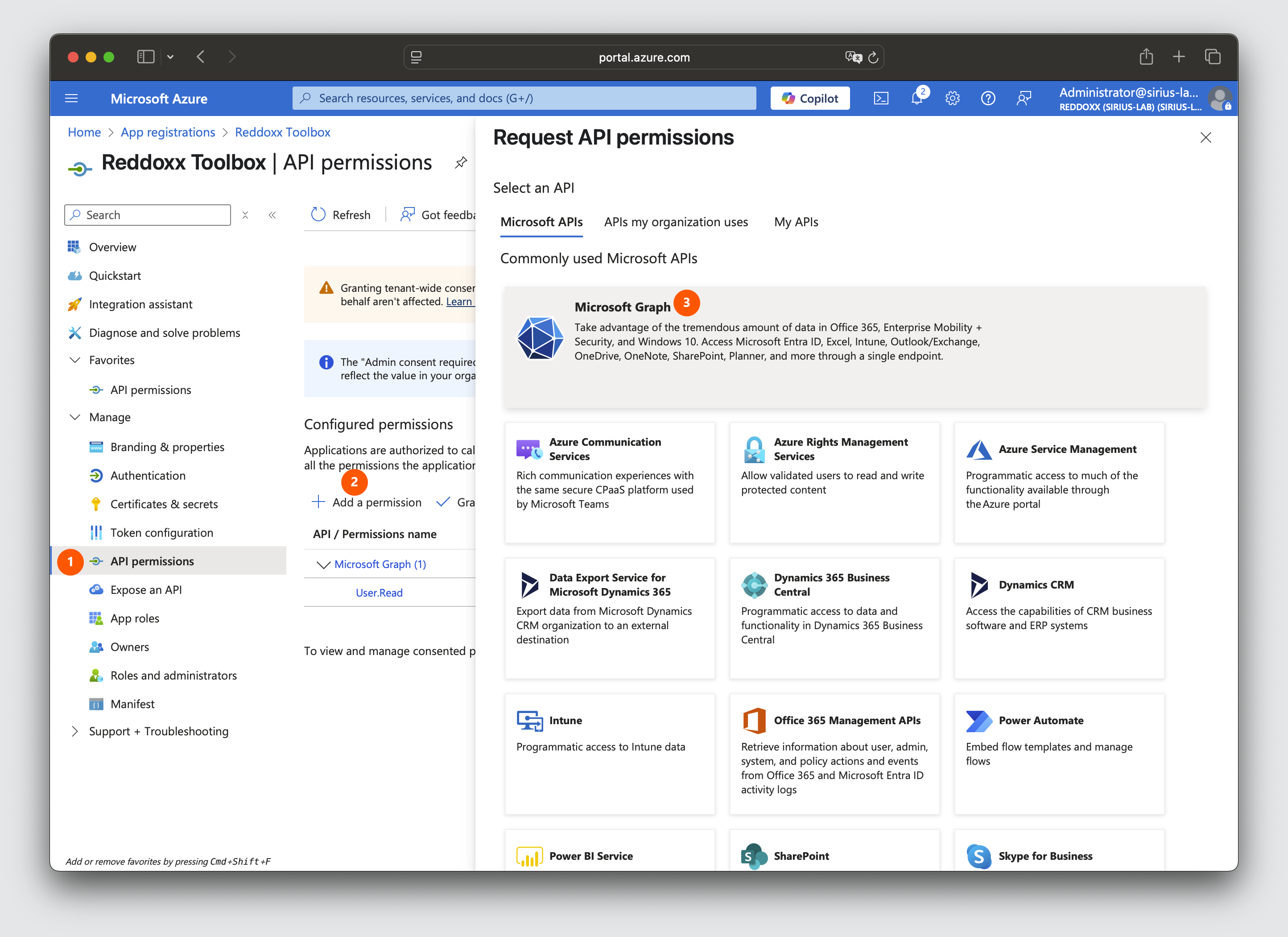1288x937 pixels.
Task: Open Safari share button
Action: [1146, 57]
